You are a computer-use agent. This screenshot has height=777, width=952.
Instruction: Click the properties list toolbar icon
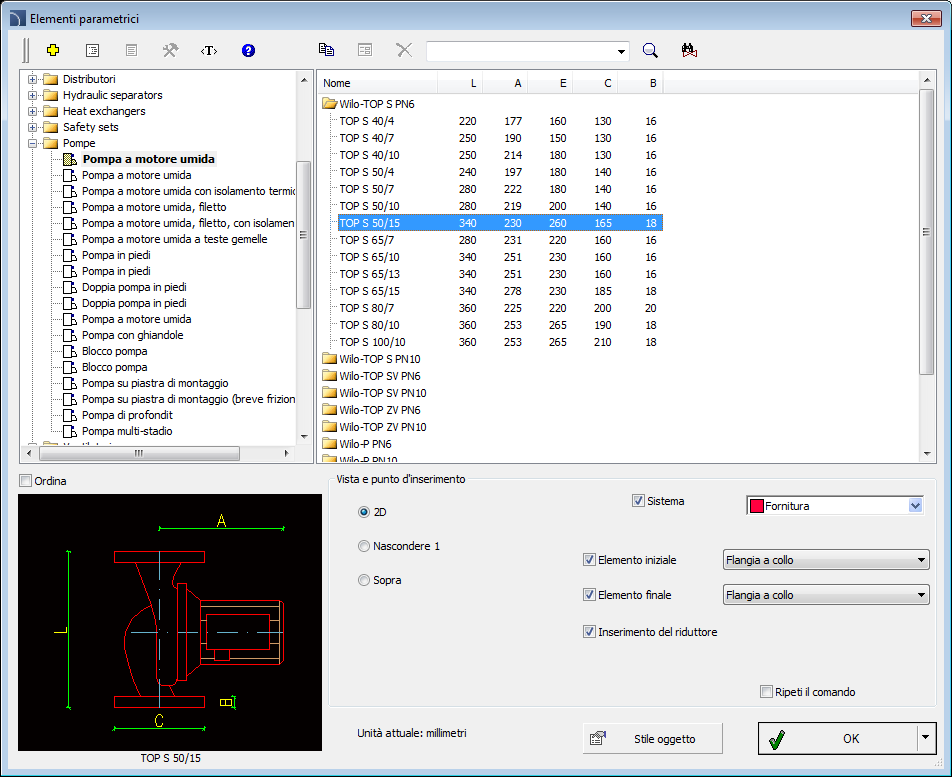92,50
